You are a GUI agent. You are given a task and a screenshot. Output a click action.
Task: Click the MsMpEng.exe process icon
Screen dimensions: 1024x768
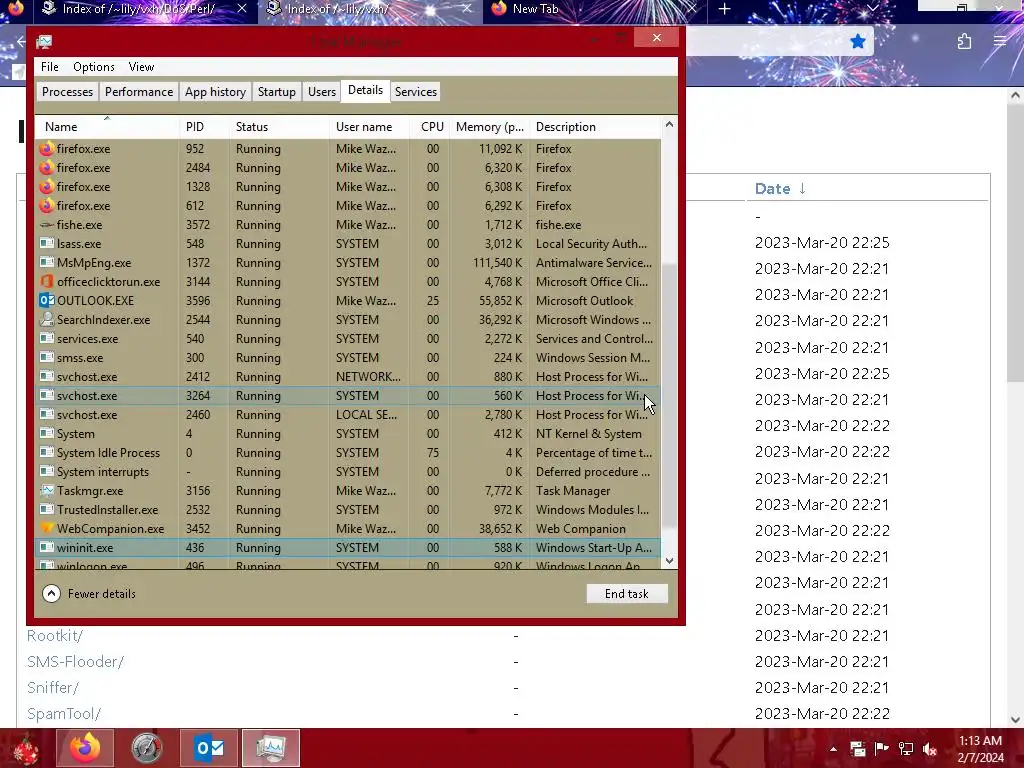46,263
